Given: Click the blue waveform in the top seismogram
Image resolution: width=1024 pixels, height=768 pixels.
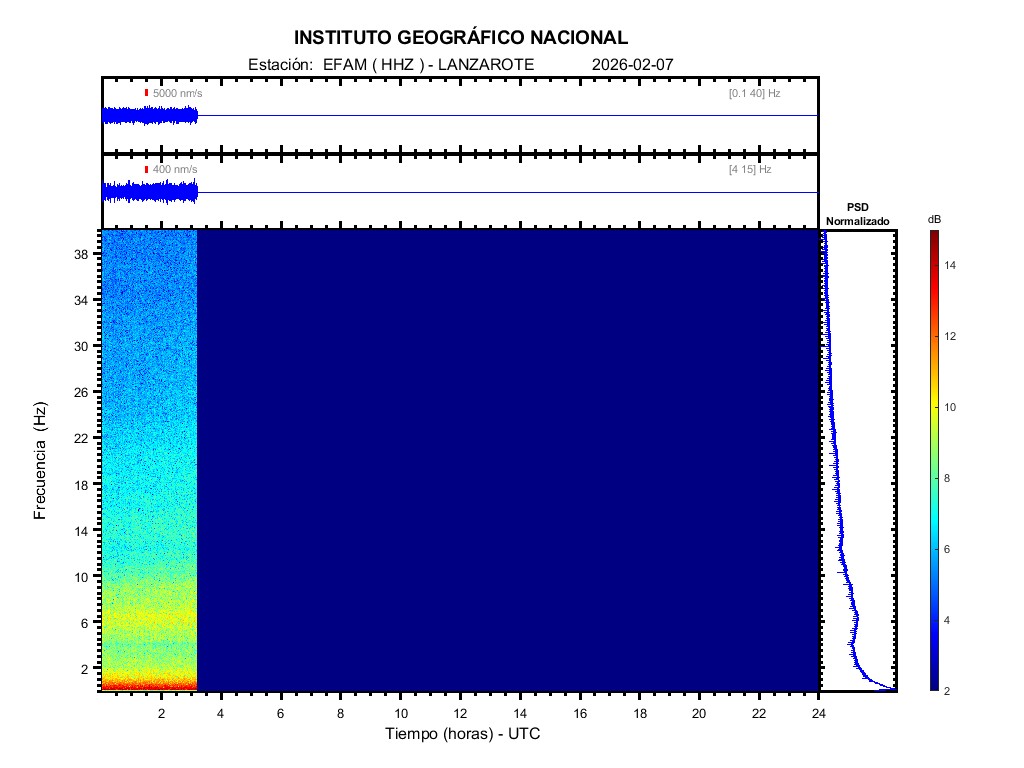Looking at the screenshot, I should [x=150, y=116].
